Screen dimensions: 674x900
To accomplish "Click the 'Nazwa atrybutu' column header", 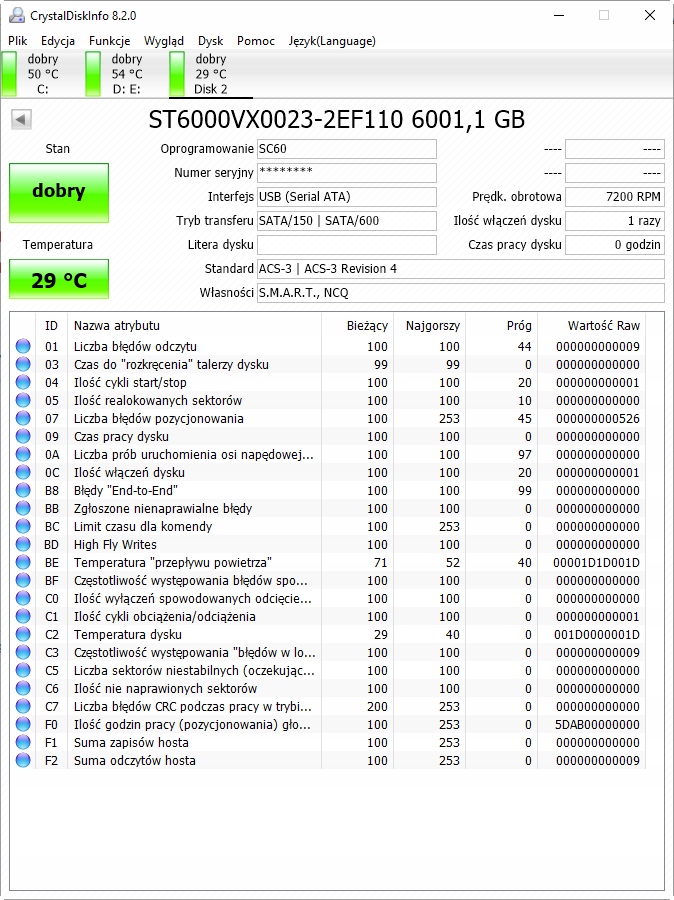I will click(x=194, y=325).
